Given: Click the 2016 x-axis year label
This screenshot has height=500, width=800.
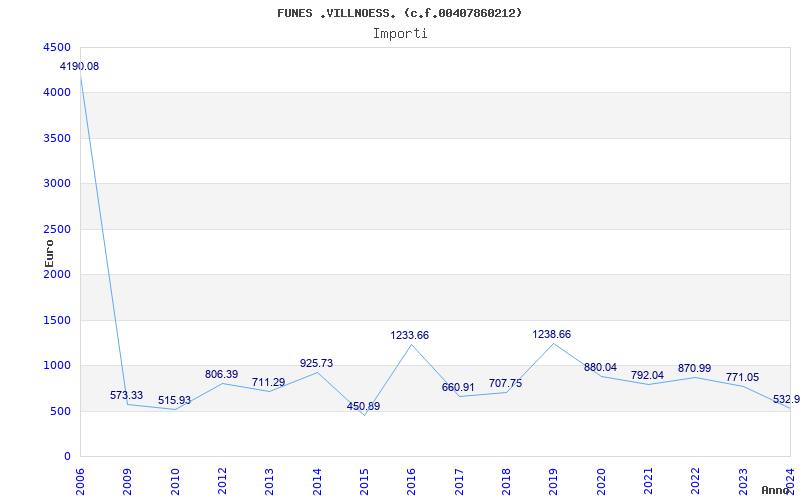Looking at the screenshot, I should pyautogui.click(x=411, y=480).
